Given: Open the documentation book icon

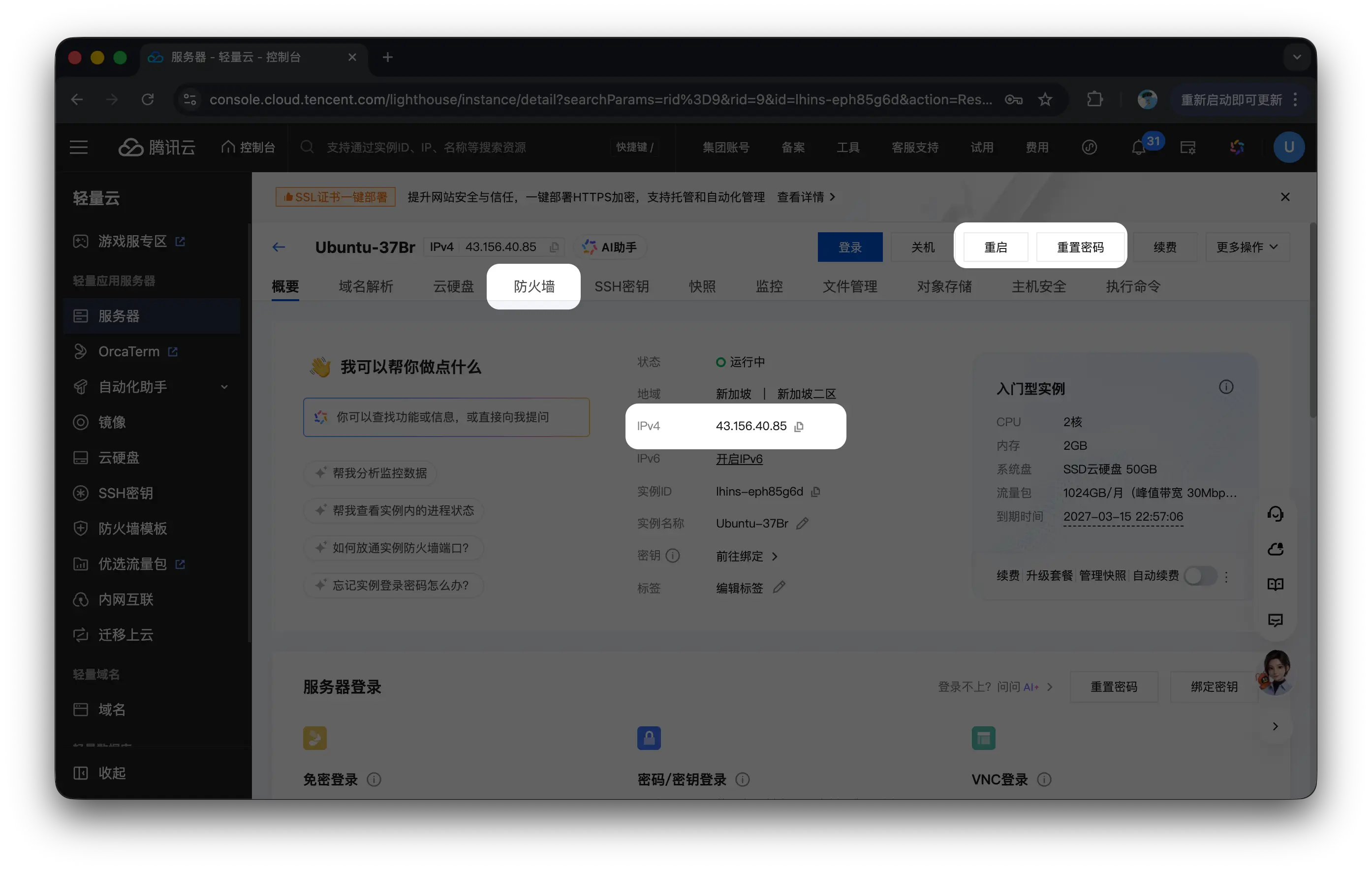Looking at the screenshot, I should click(1275, 585).
